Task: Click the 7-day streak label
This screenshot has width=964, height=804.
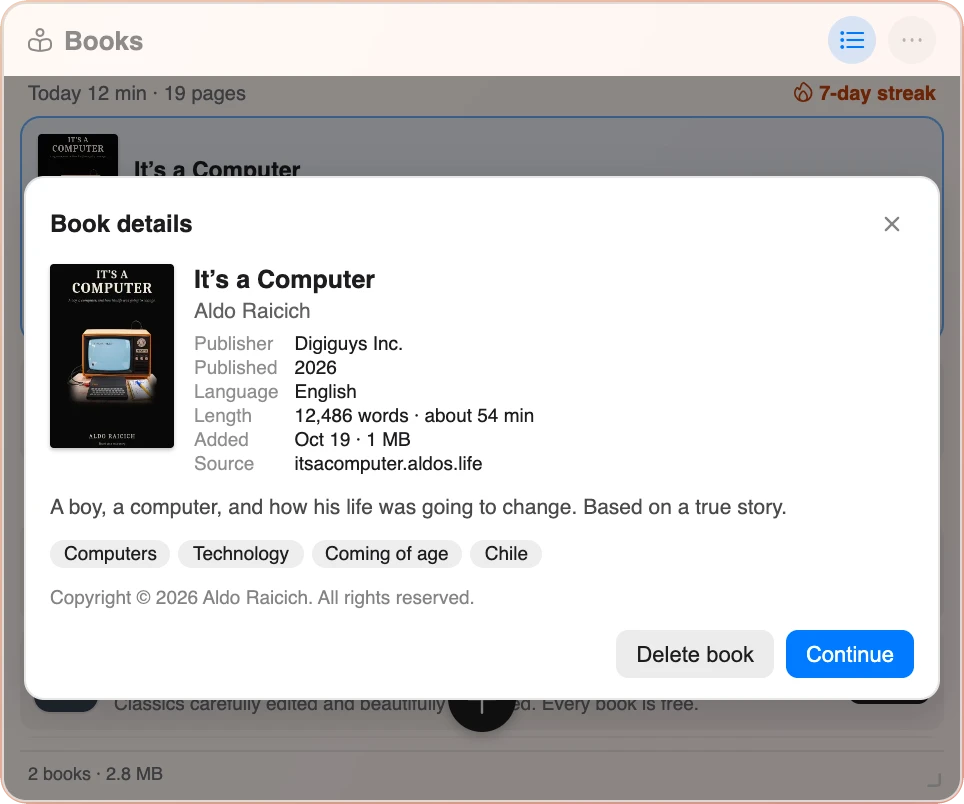Action: [877, 93]
